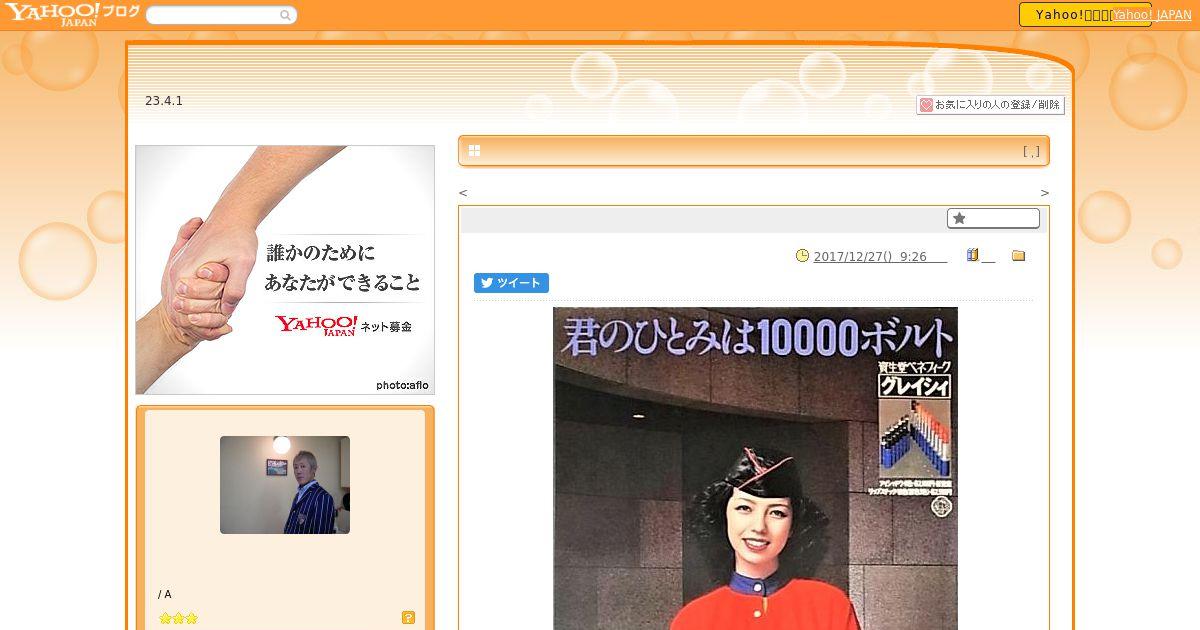Open the question mark help icon
This screenshot has height=630, width=1200.
[x=408, y=617]
